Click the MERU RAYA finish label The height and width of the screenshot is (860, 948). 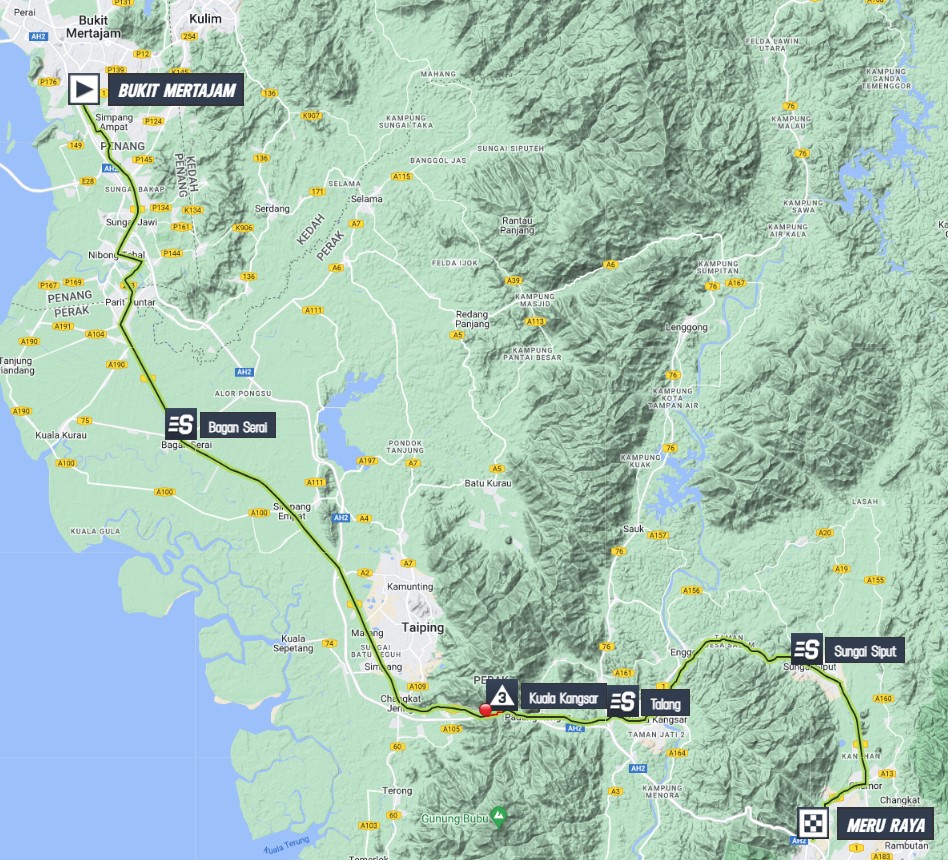[885, 826]
